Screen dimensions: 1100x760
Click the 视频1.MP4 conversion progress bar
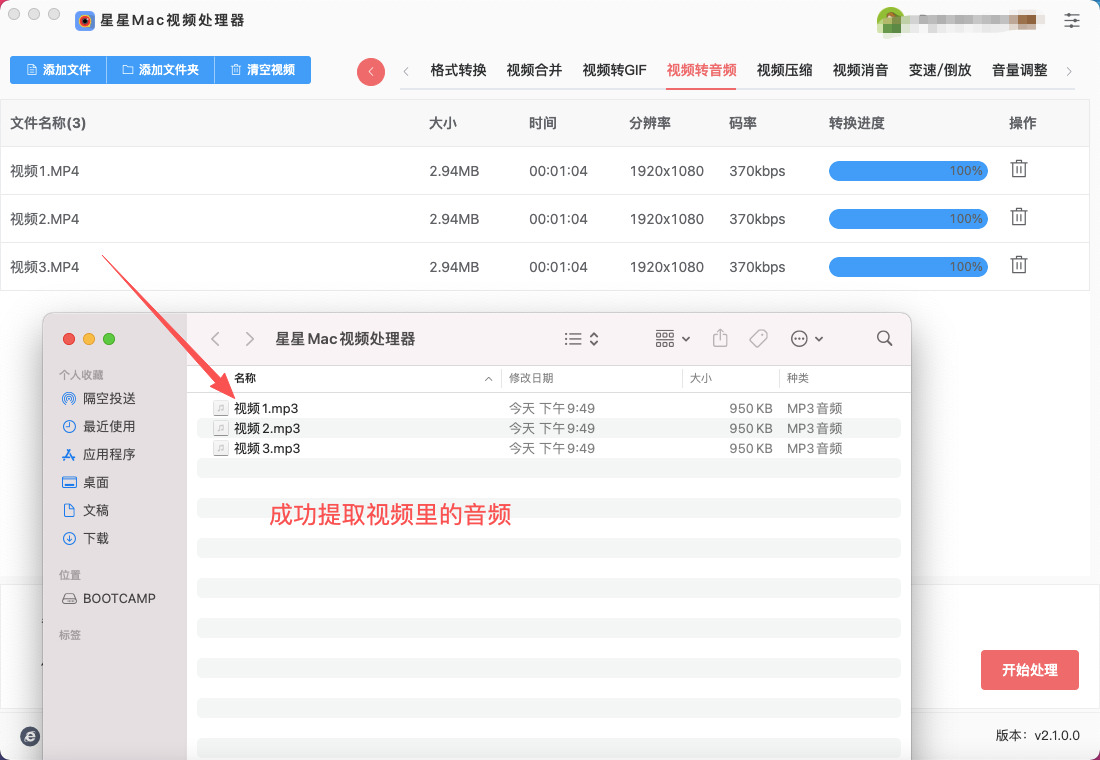point(907,171)
